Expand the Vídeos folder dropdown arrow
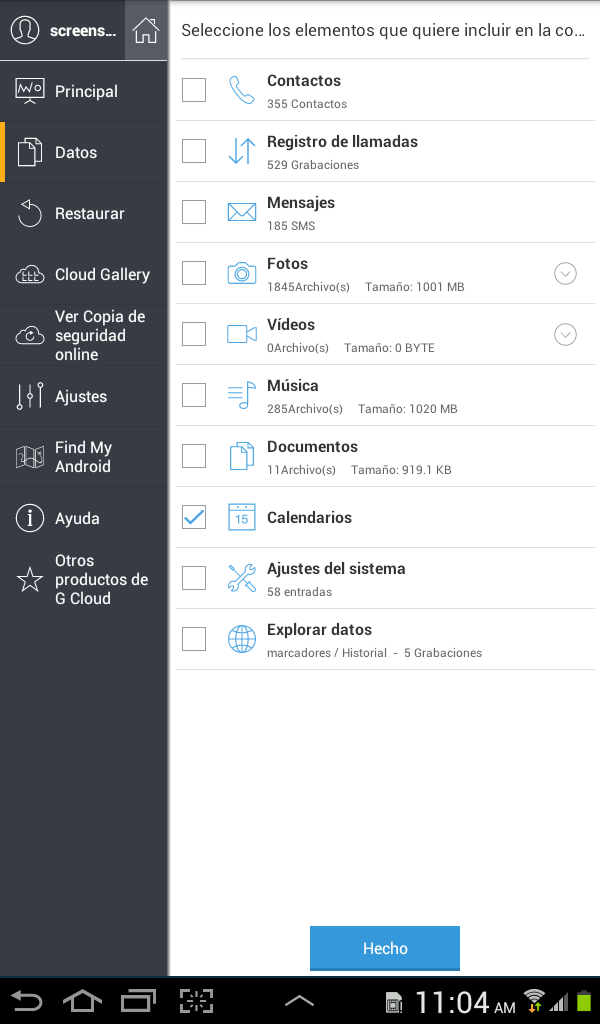The height and width of the screenshot is (1024, 600). click(x=565, y=335)
